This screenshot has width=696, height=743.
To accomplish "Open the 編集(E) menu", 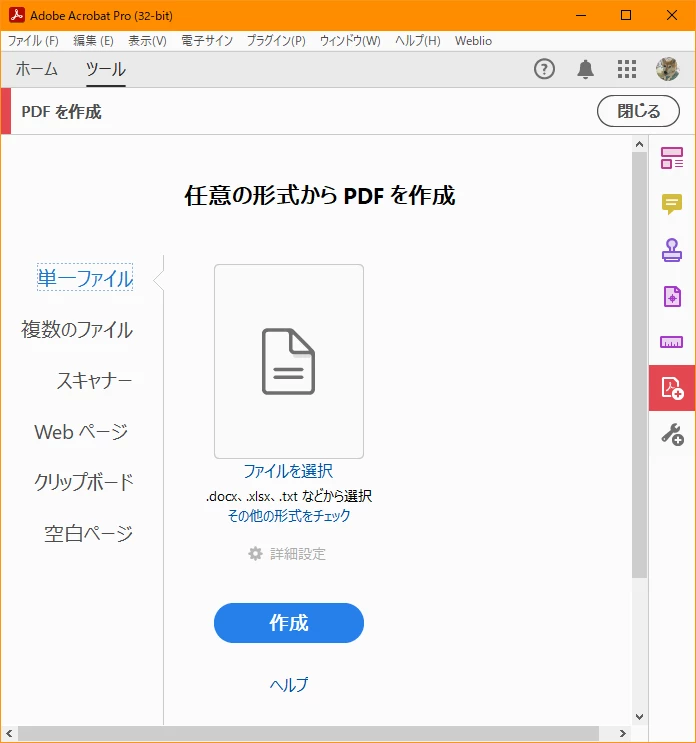I will pyautogui.click(x=93, y=41).
